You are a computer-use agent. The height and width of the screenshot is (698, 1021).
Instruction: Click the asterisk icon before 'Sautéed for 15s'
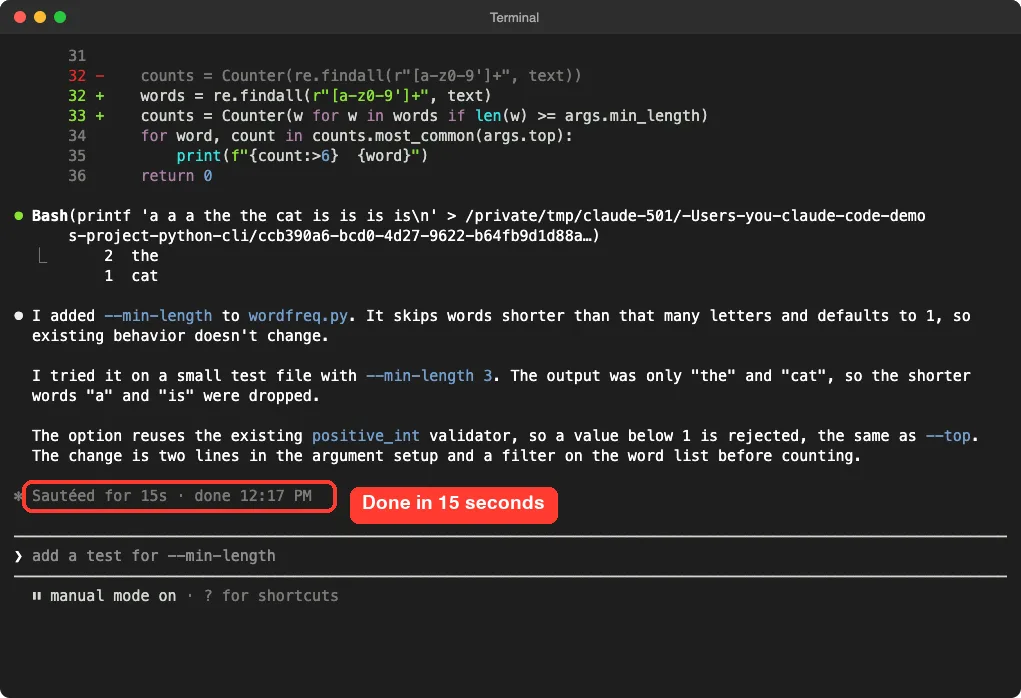(x=18, y=496)
